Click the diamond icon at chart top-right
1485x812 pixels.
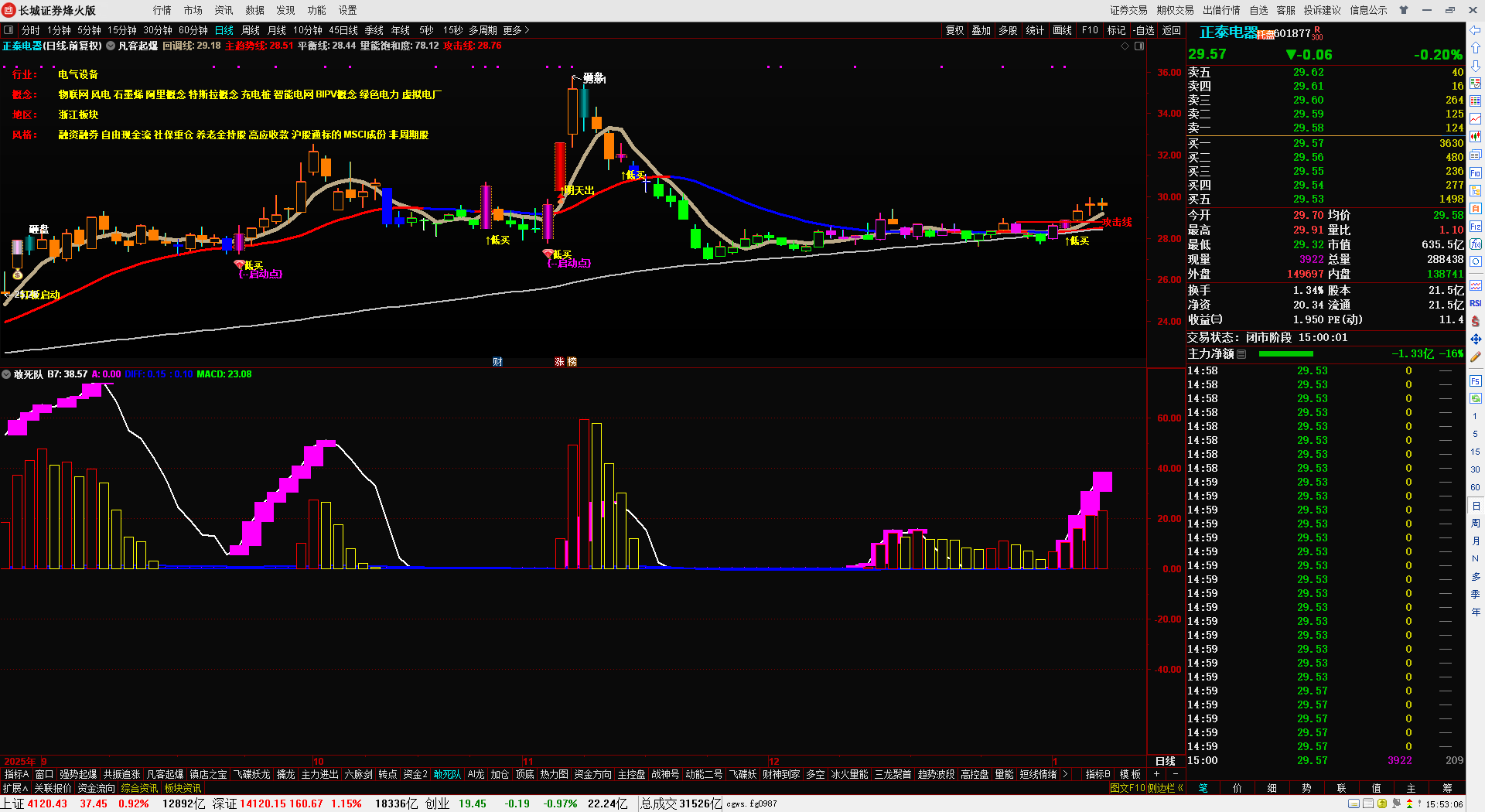tap(1125, 46)
